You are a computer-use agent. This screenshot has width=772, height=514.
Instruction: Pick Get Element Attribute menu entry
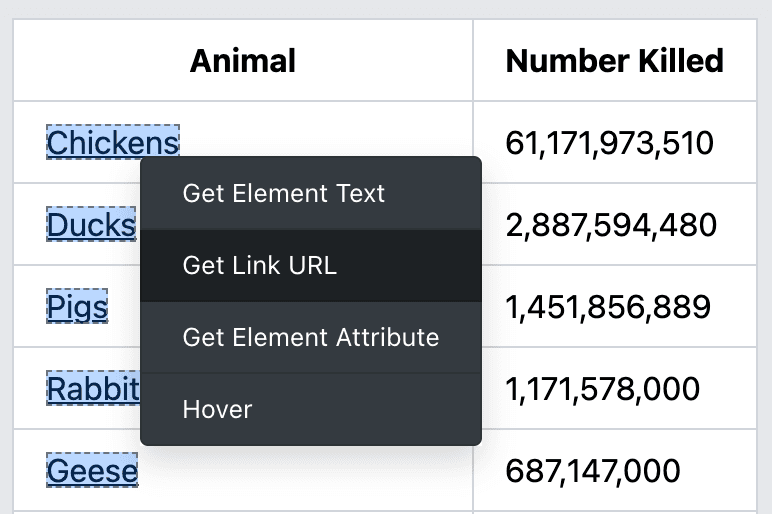[310, 337]
